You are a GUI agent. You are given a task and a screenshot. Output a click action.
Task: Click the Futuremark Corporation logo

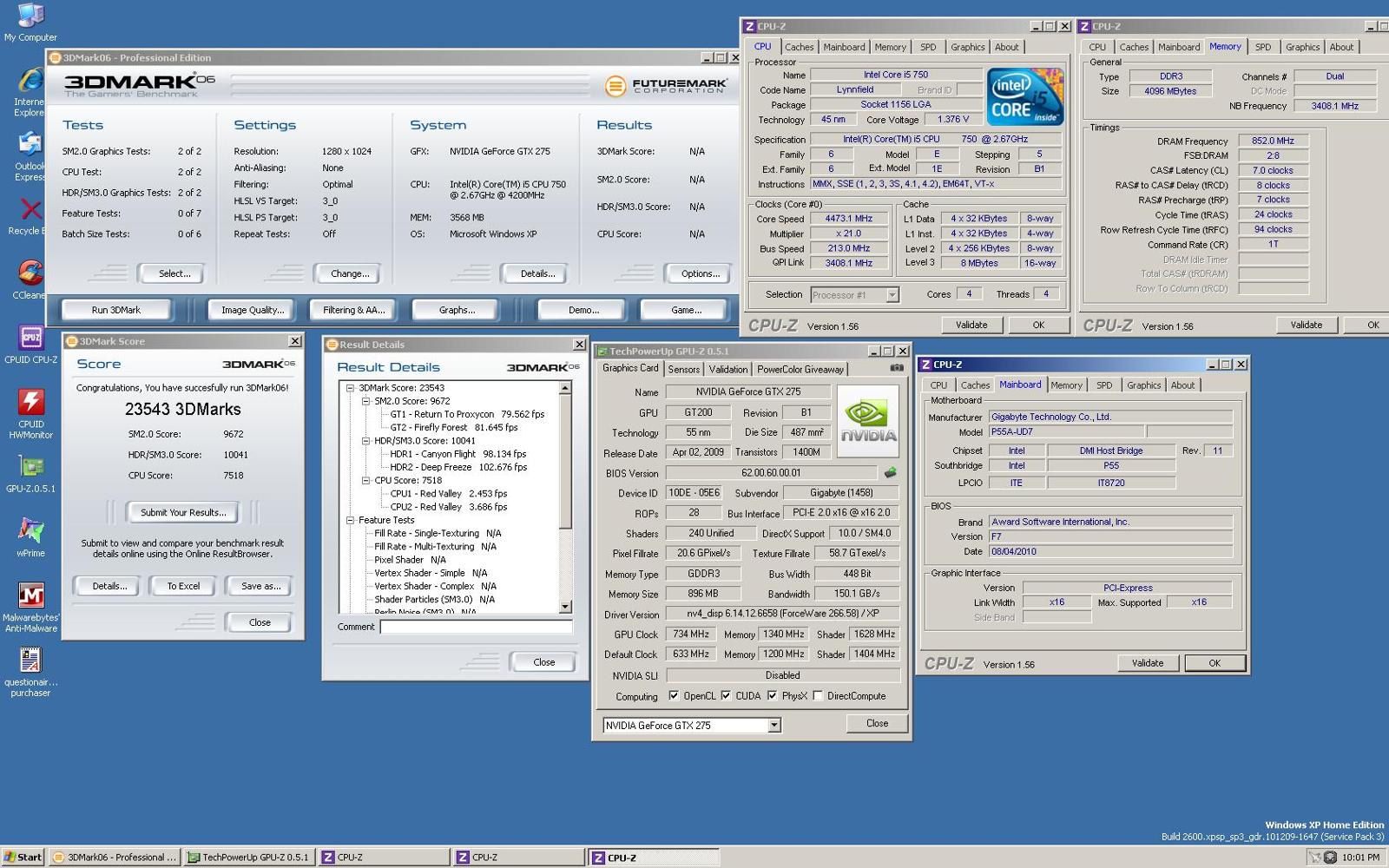(667, 86)
